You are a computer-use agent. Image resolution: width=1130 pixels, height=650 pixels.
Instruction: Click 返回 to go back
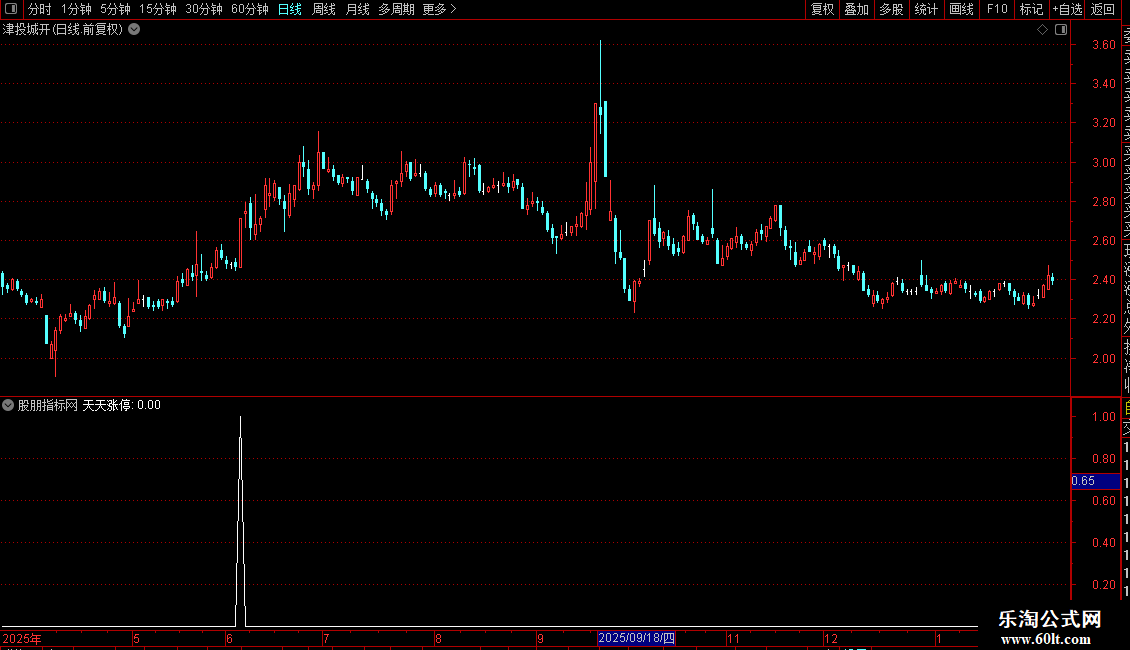point(1103,9)
